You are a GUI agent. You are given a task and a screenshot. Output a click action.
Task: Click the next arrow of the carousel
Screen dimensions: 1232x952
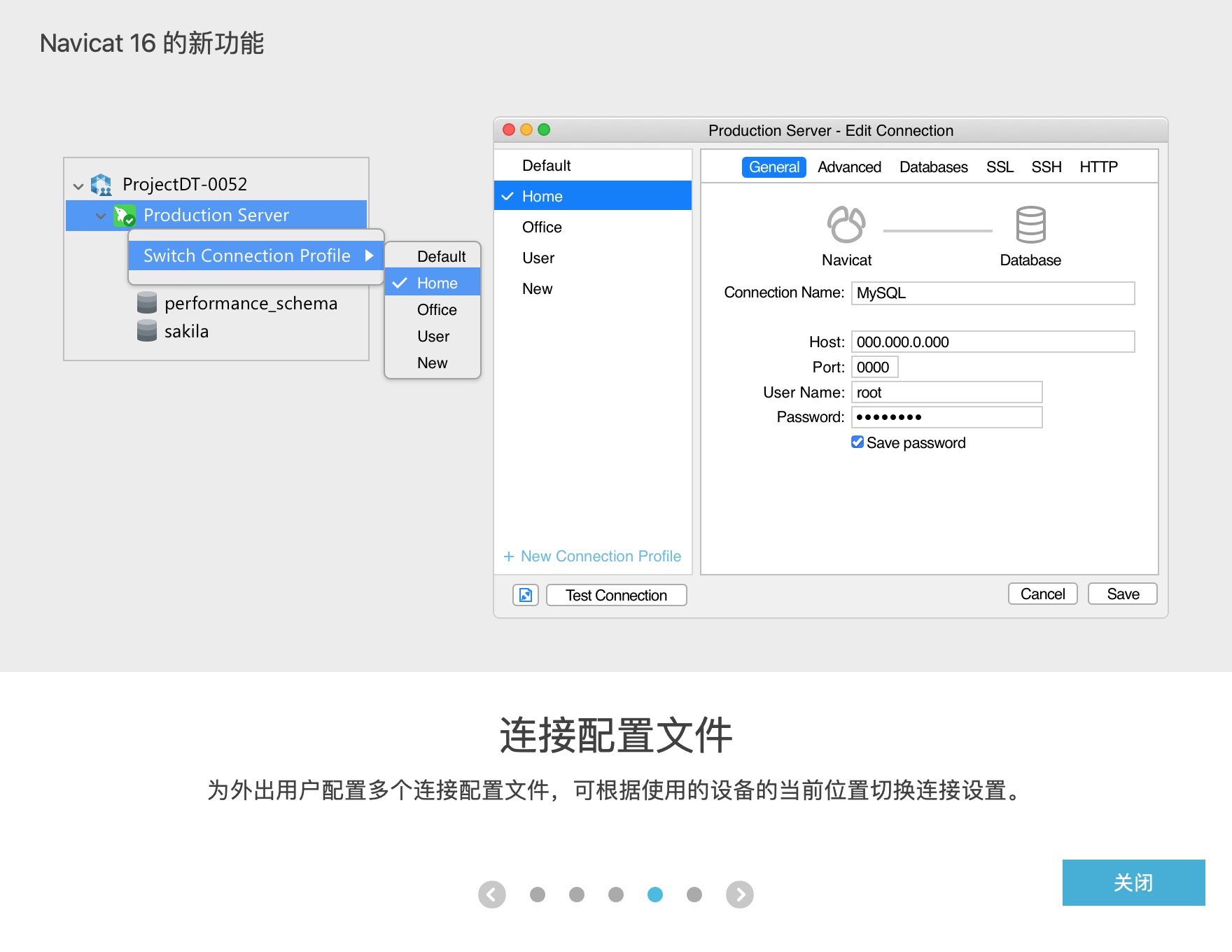click(x=739, y=894)
